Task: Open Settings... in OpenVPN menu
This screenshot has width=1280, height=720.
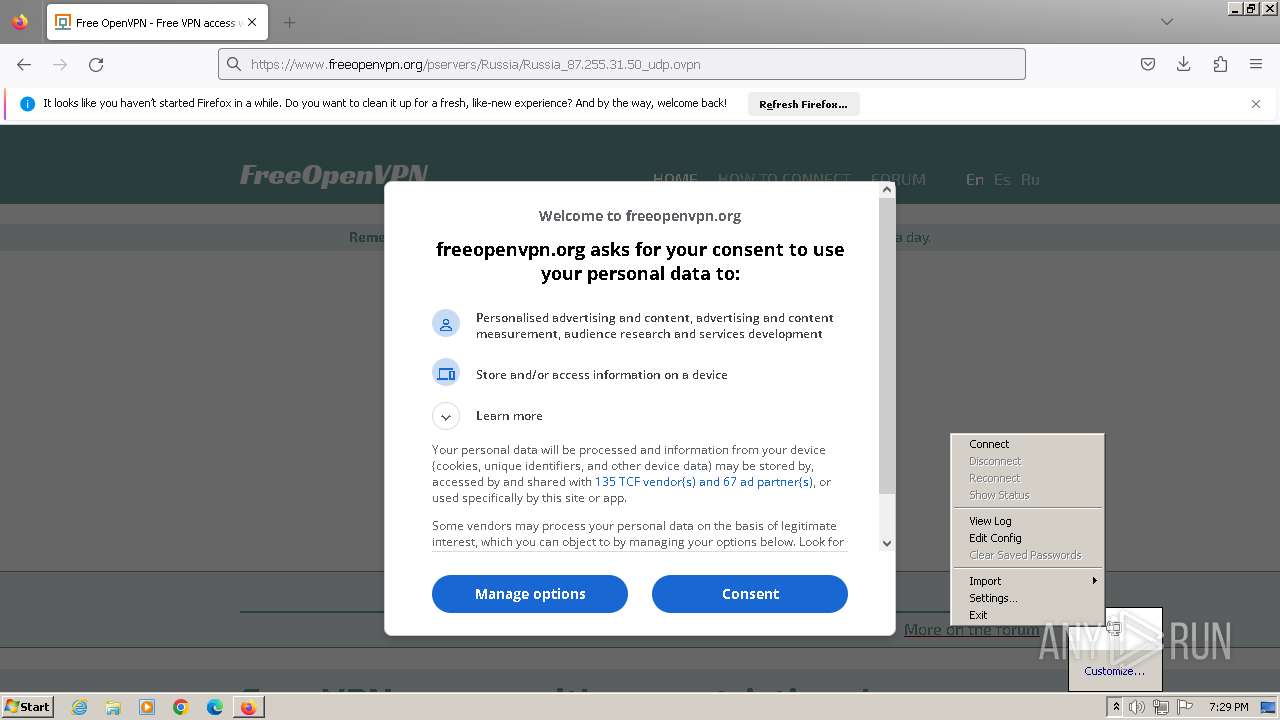Action: (1027, 598)
